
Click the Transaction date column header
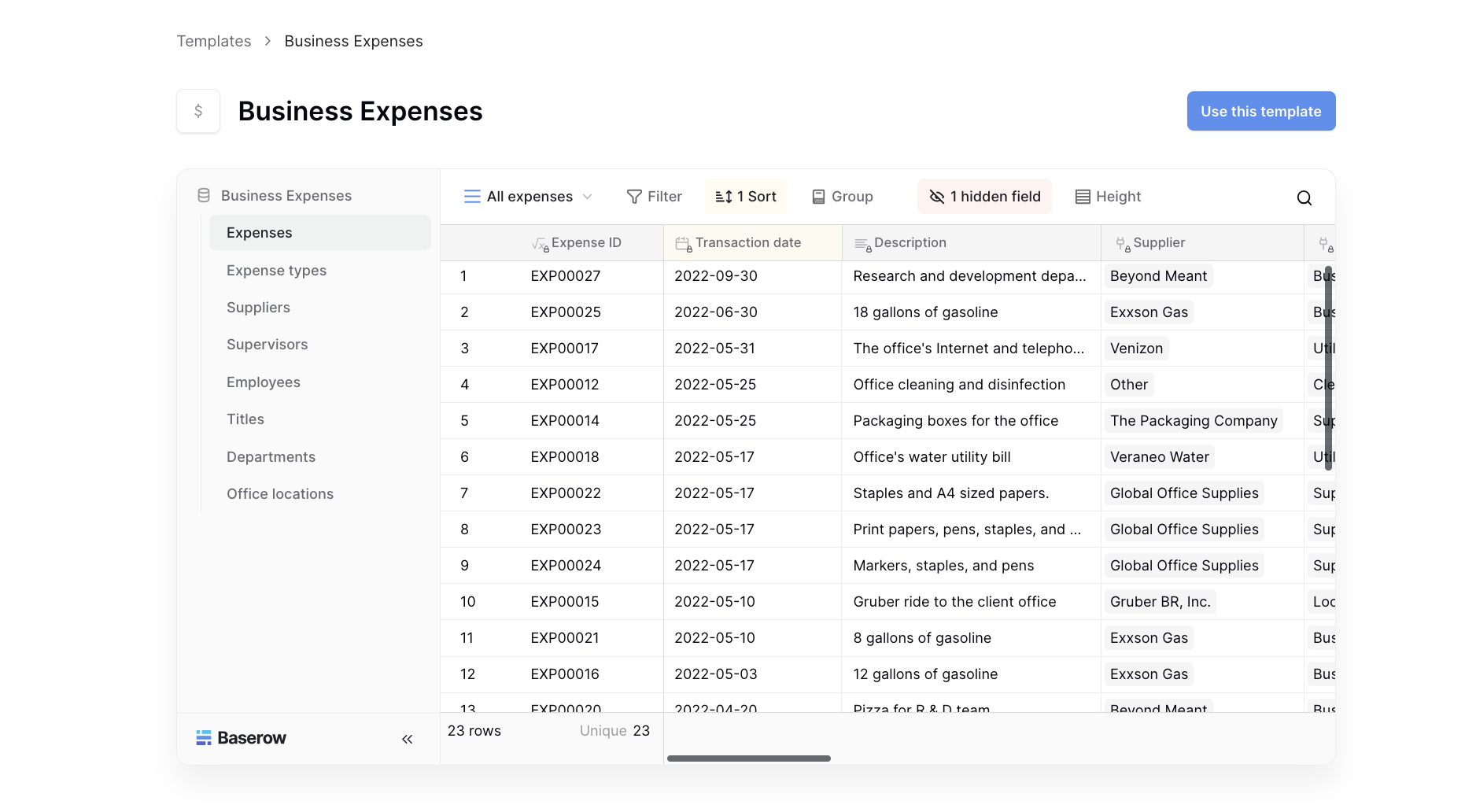(x=753, y=243)
